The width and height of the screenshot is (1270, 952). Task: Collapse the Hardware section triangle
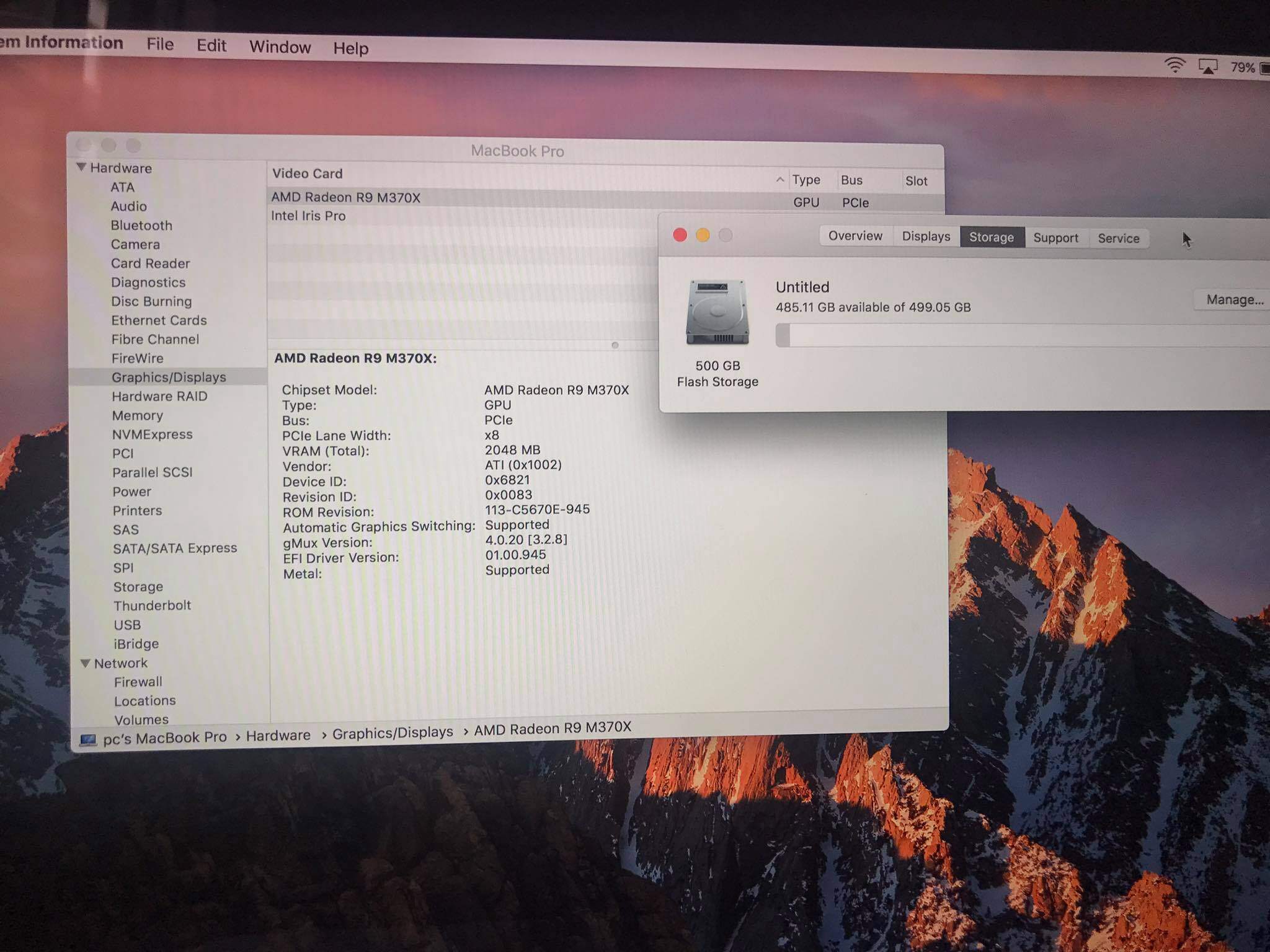tap(81, 167)
